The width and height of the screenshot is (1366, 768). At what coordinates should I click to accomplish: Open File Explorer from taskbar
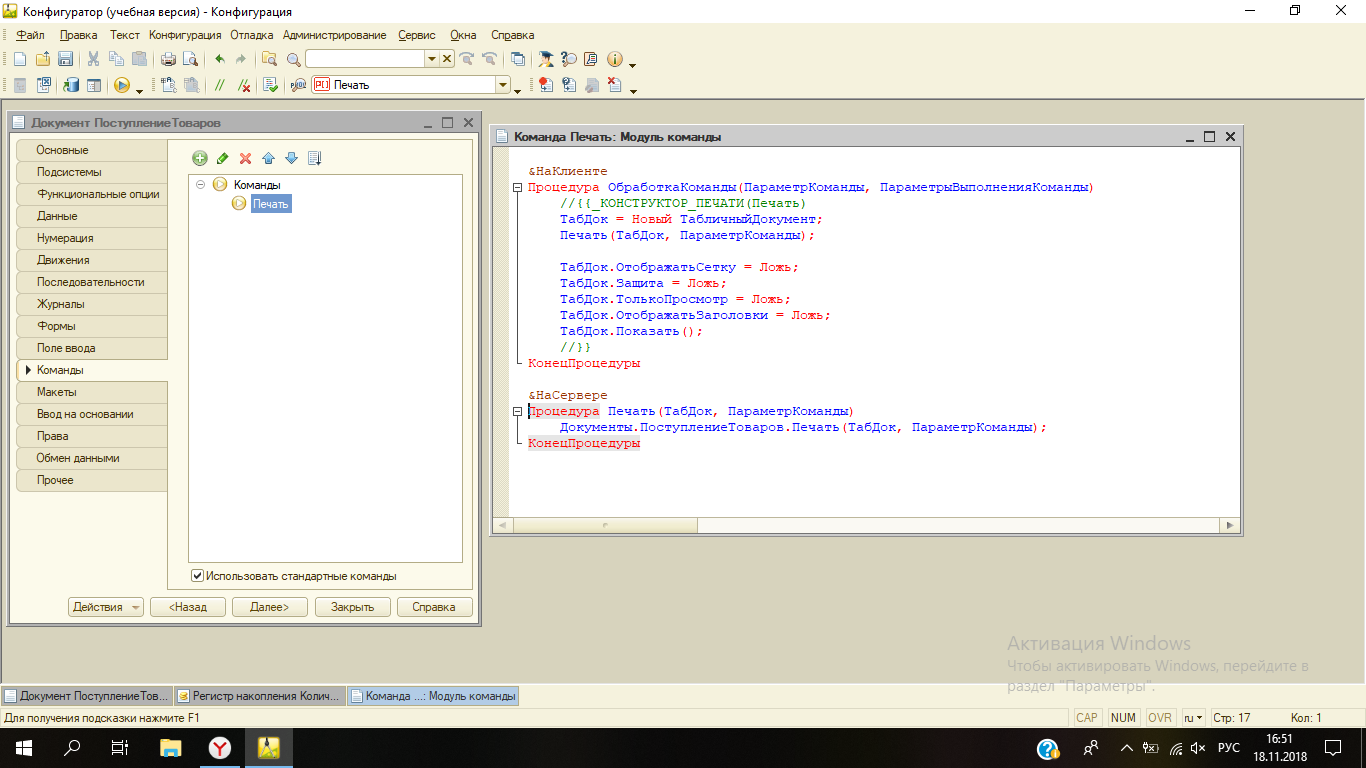171,748
